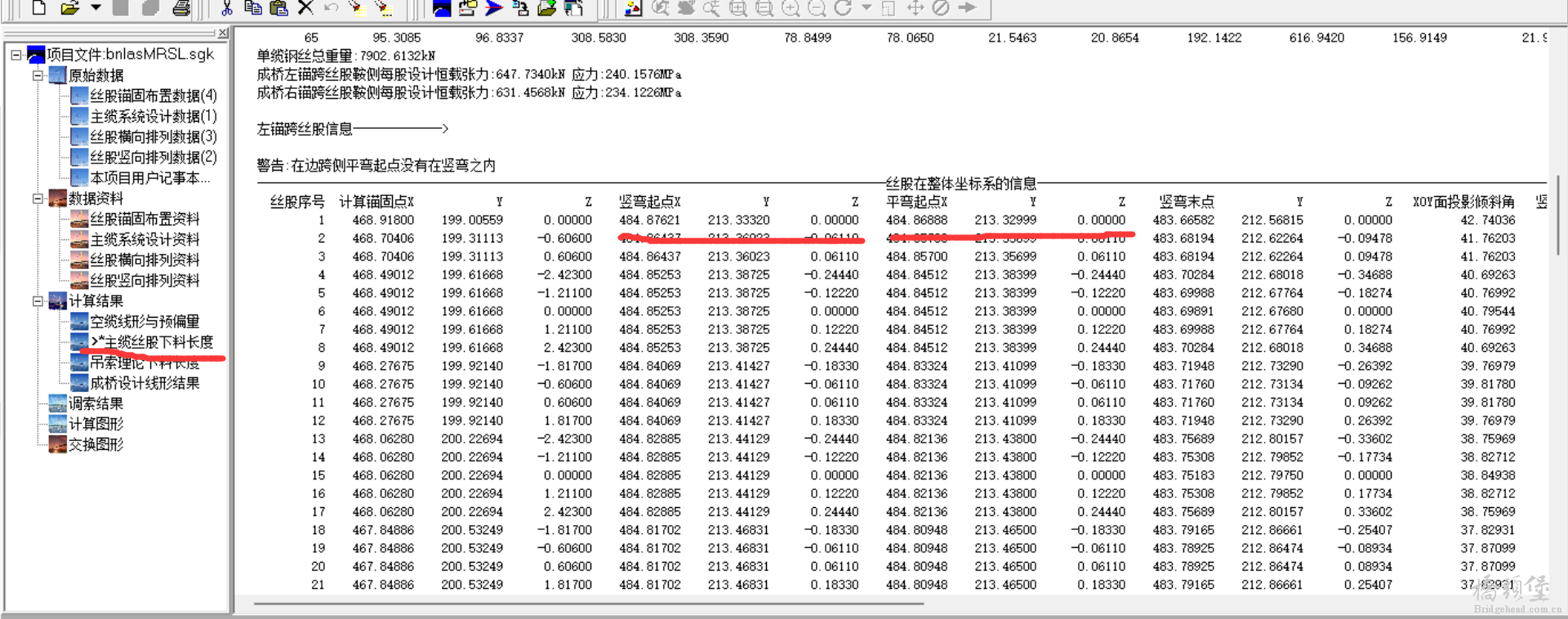Click the Pan hand toolbar icon
The height and width of the screenshot is (619, 1568).
pyautogui.click(x=686, y=8)
